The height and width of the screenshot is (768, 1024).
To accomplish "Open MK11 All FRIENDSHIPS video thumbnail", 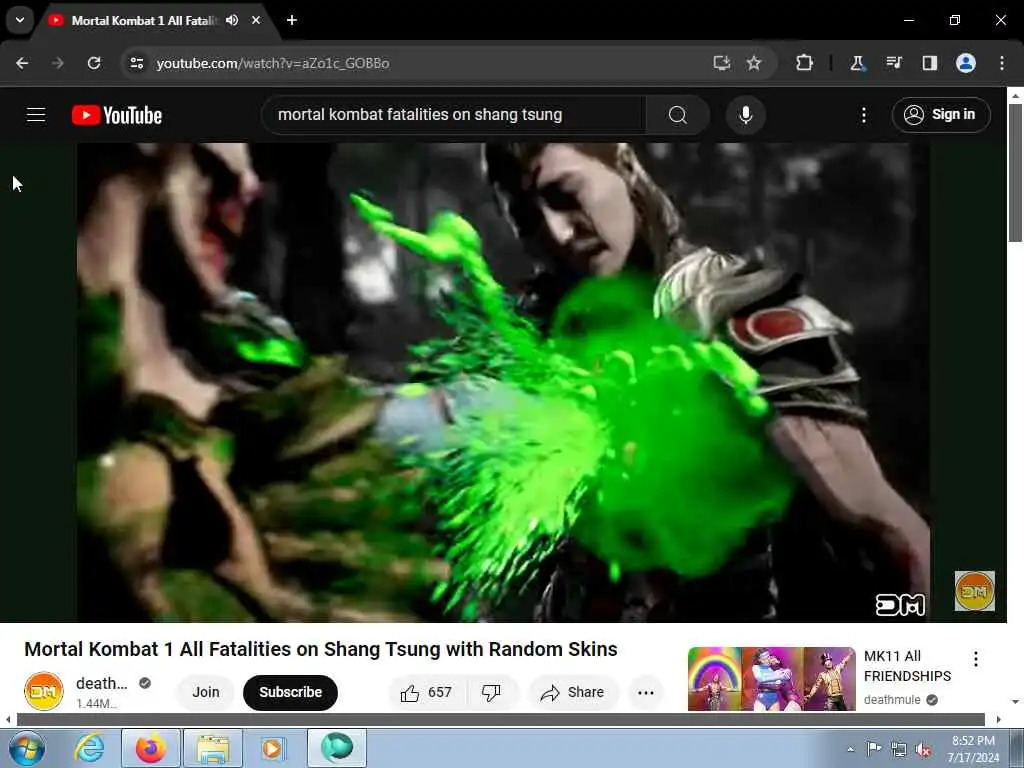I will [771, 679].
